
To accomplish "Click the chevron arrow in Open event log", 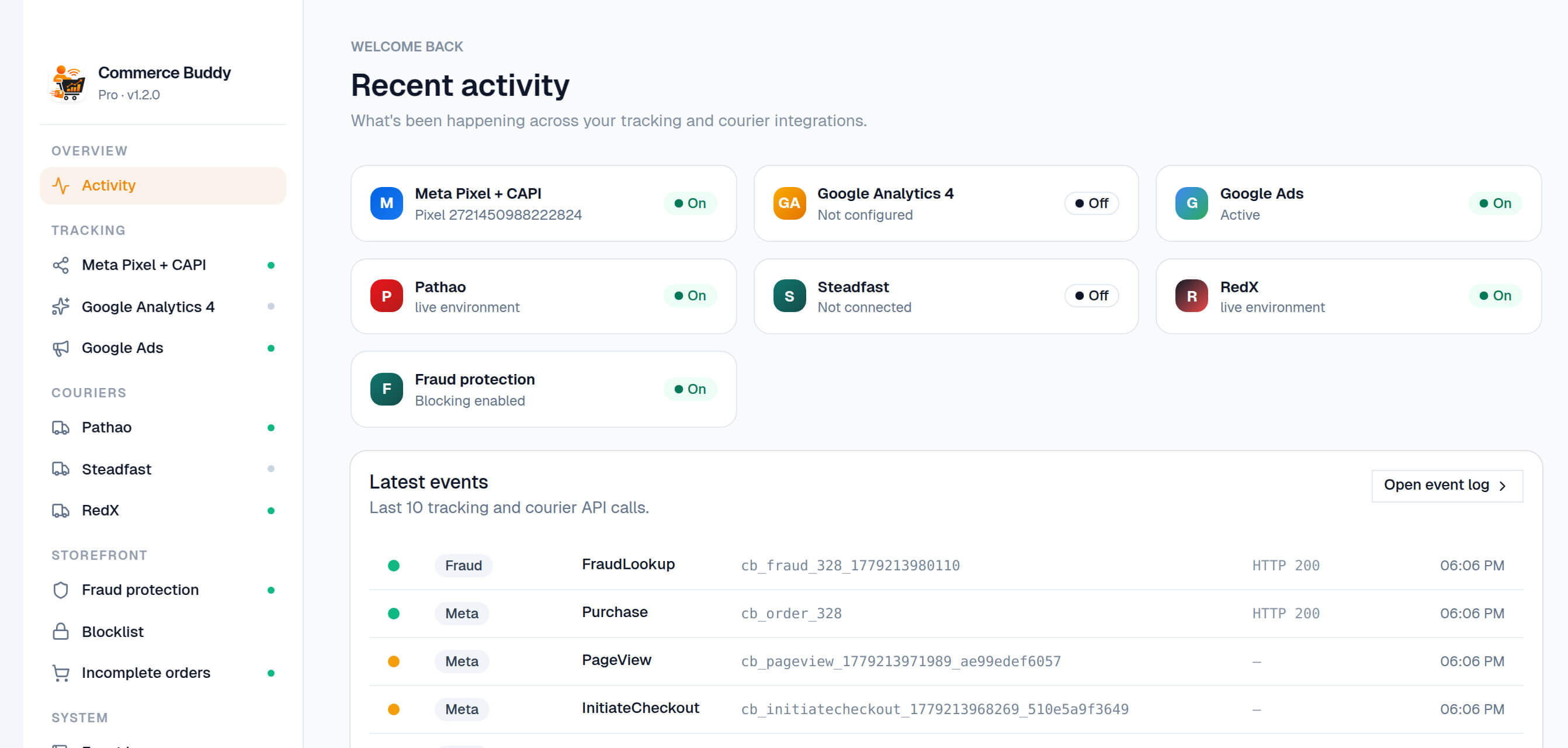I will [x=1501, y=486].
